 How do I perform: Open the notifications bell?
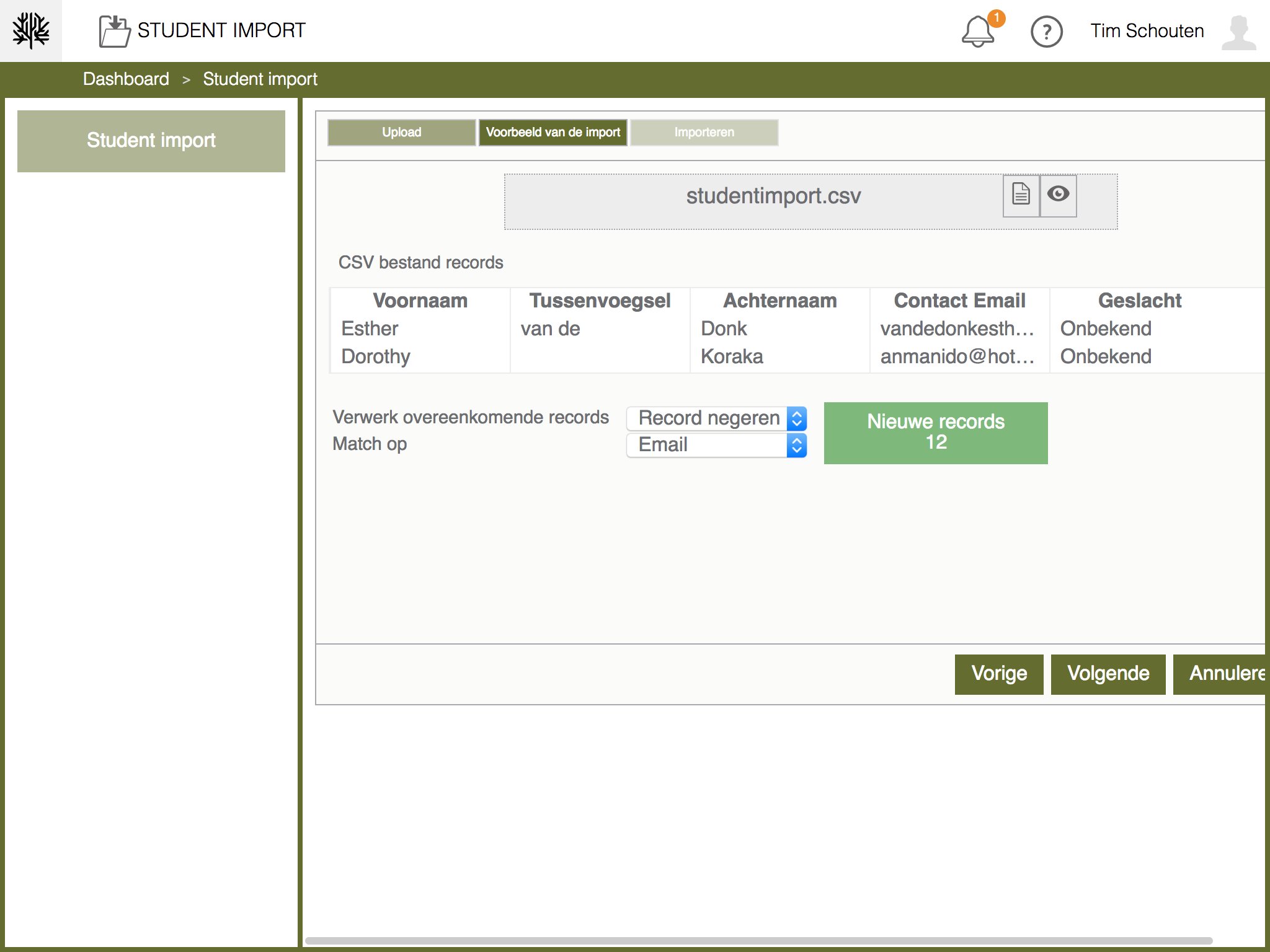click(x=978, y=31)
